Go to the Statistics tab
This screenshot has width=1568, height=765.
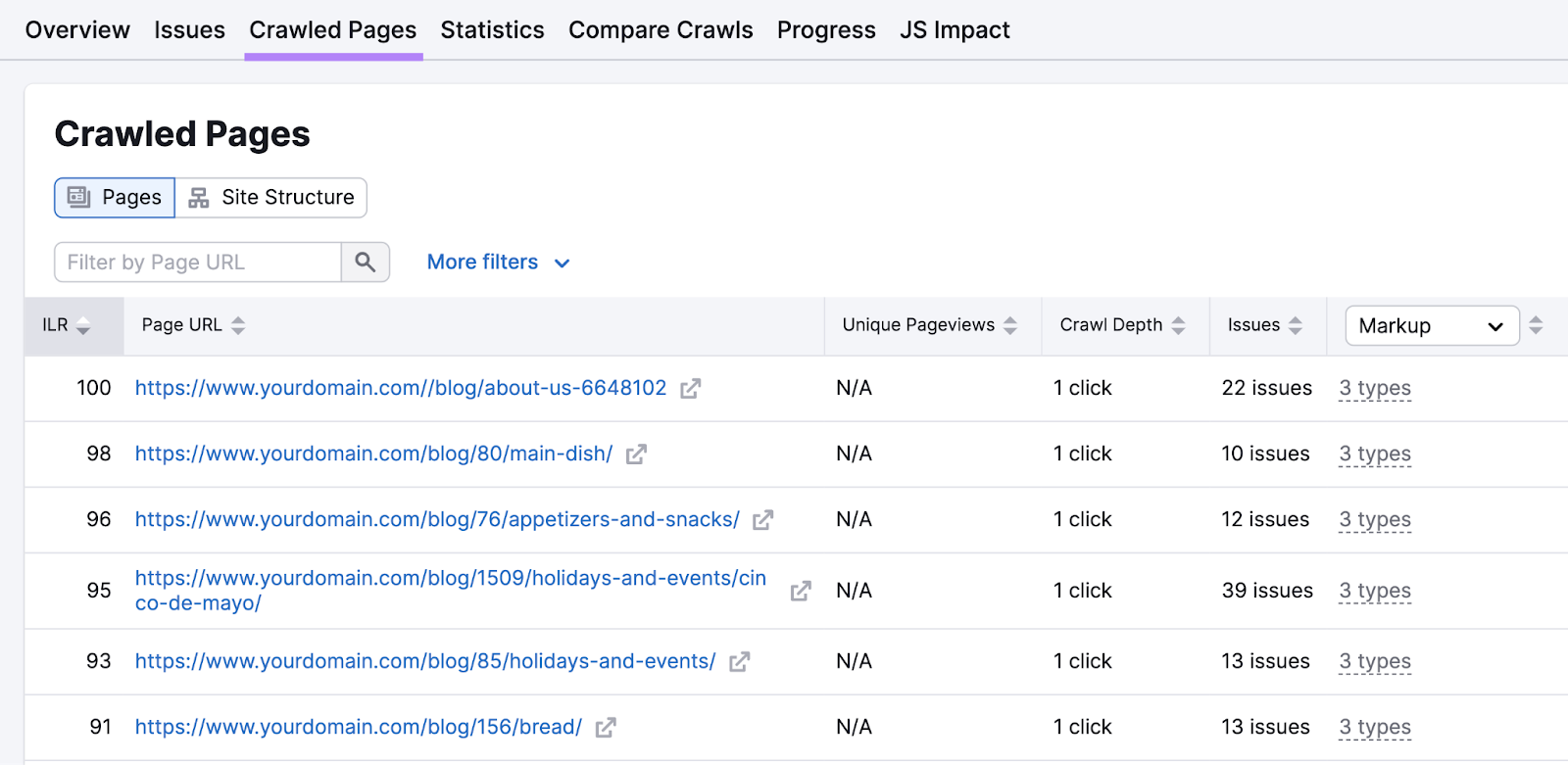492,30
